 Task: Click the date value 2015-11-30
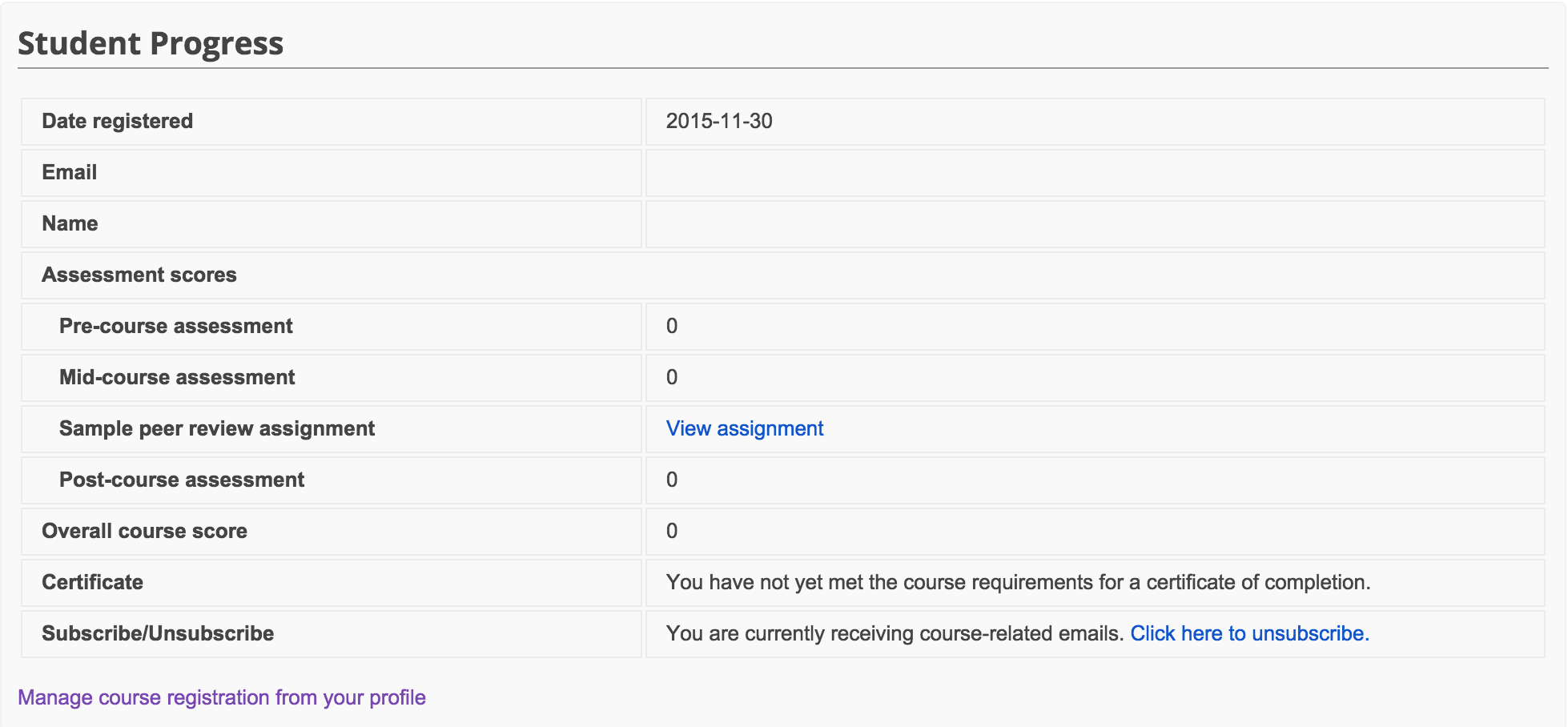[x=719, y=122]
